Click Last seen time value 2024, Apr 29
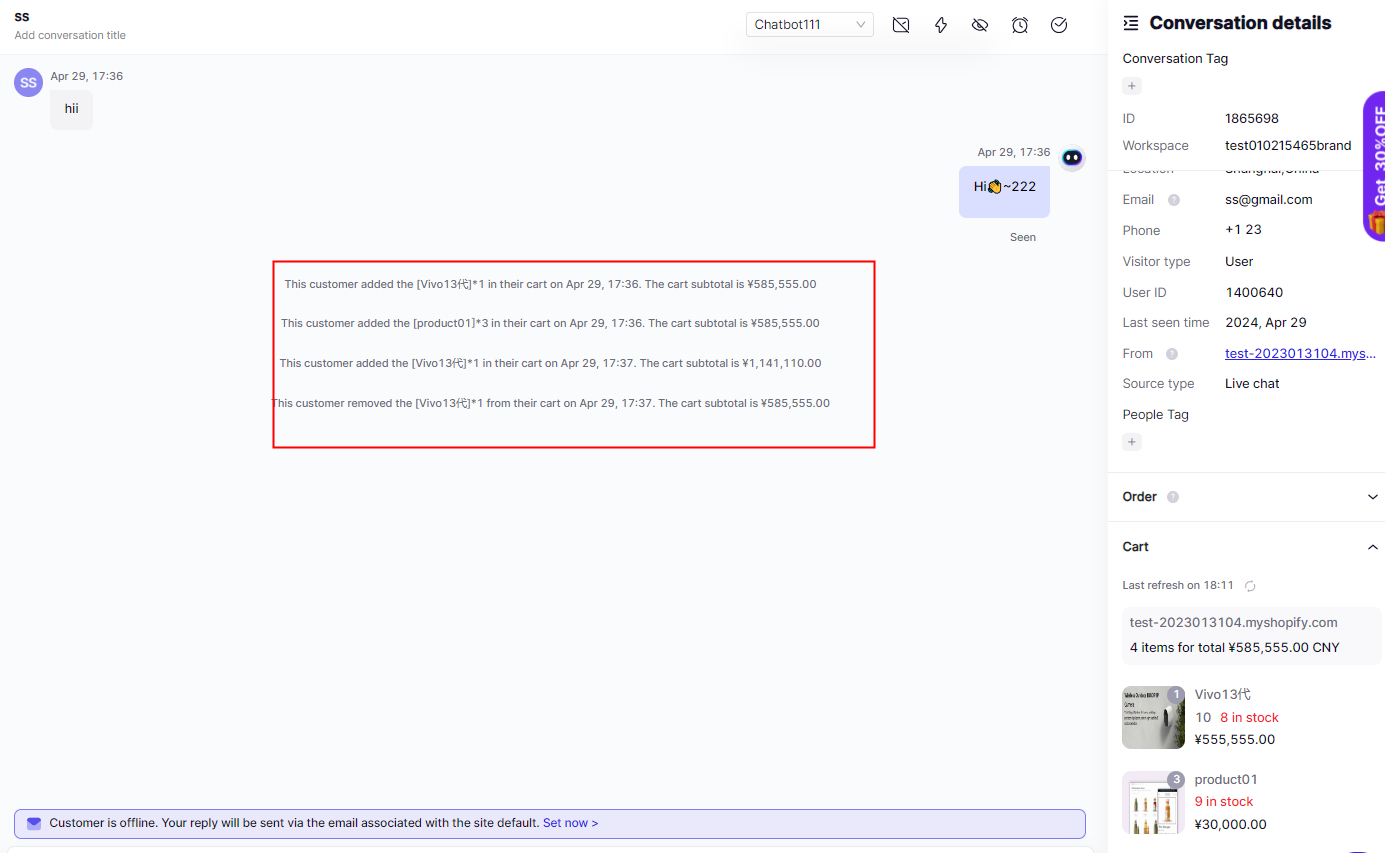The width and height of the screenshot is (1385, 853). tap(1265, 323)
